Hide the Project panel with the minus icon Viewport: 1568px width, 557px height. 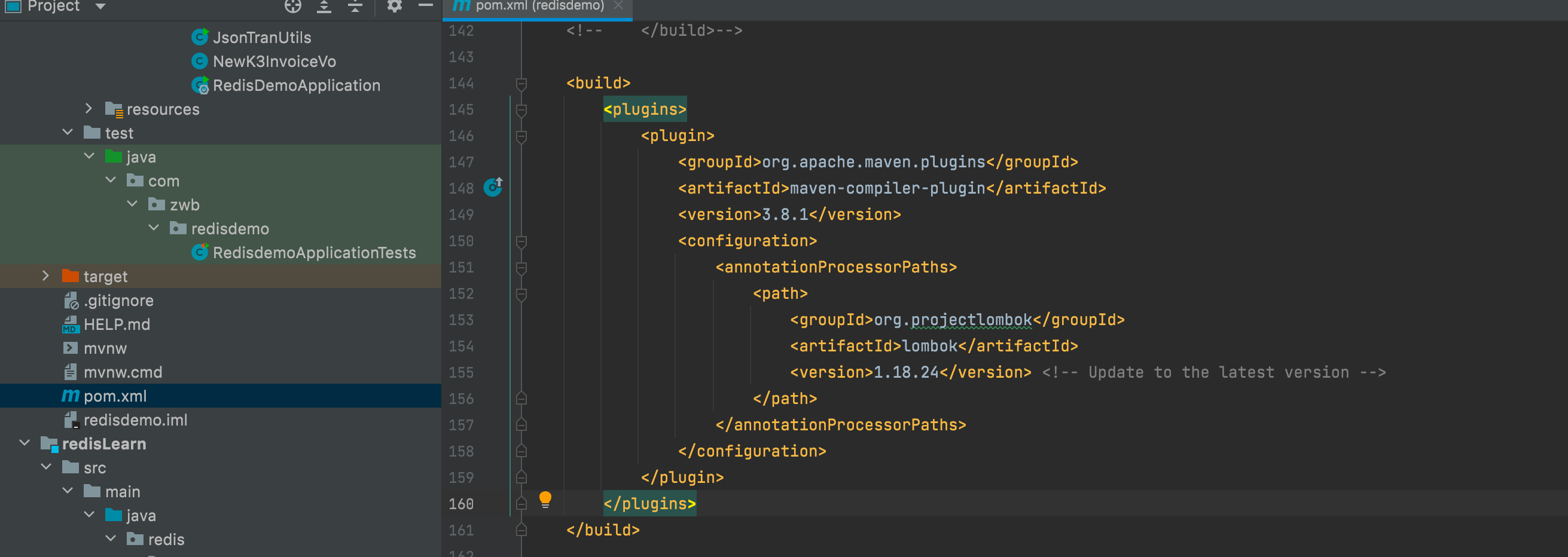tap(425, 5)
